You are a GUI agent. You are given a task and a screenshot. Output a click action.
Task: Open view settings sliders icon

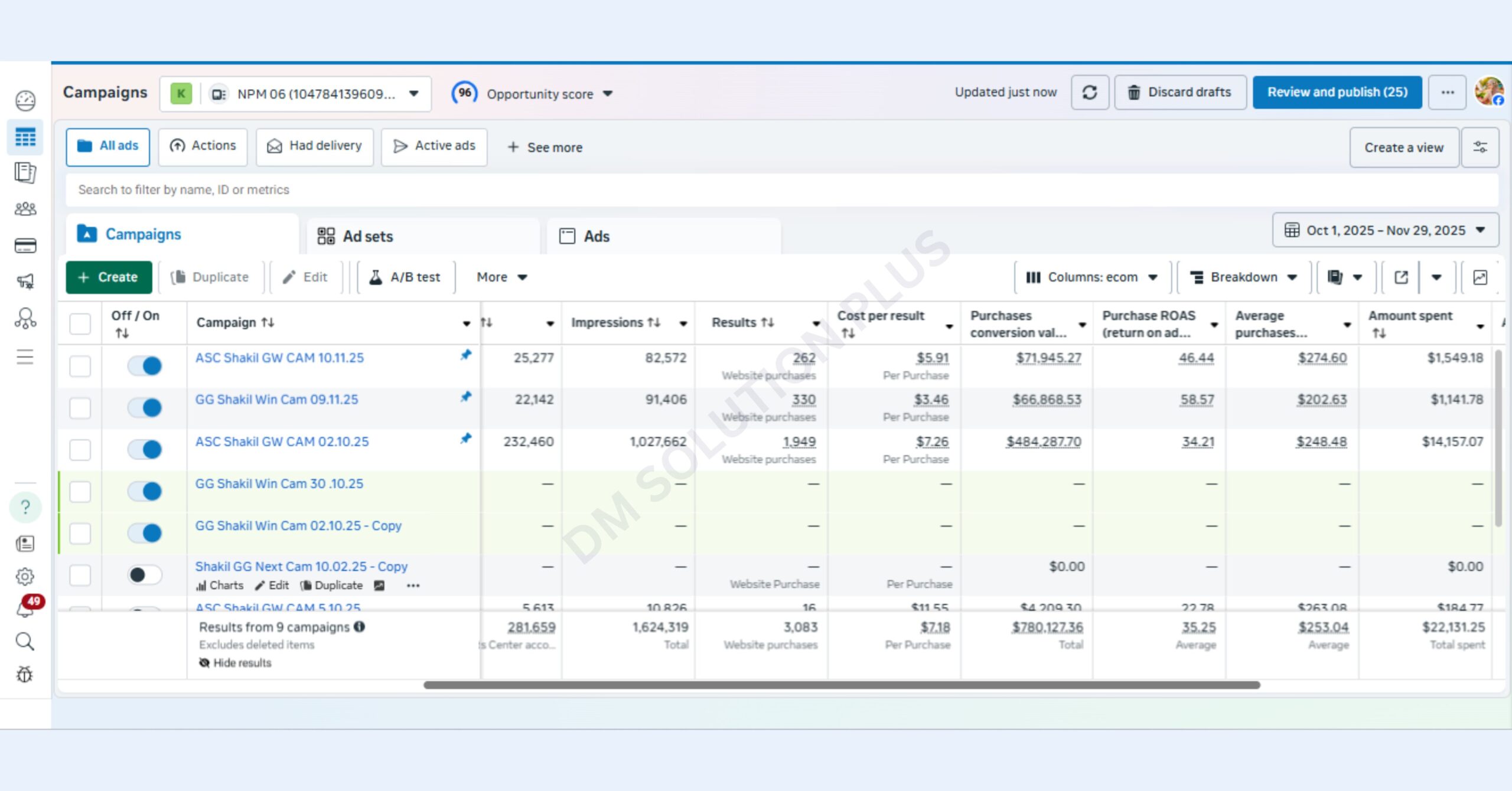click(x=1480, y=148)
